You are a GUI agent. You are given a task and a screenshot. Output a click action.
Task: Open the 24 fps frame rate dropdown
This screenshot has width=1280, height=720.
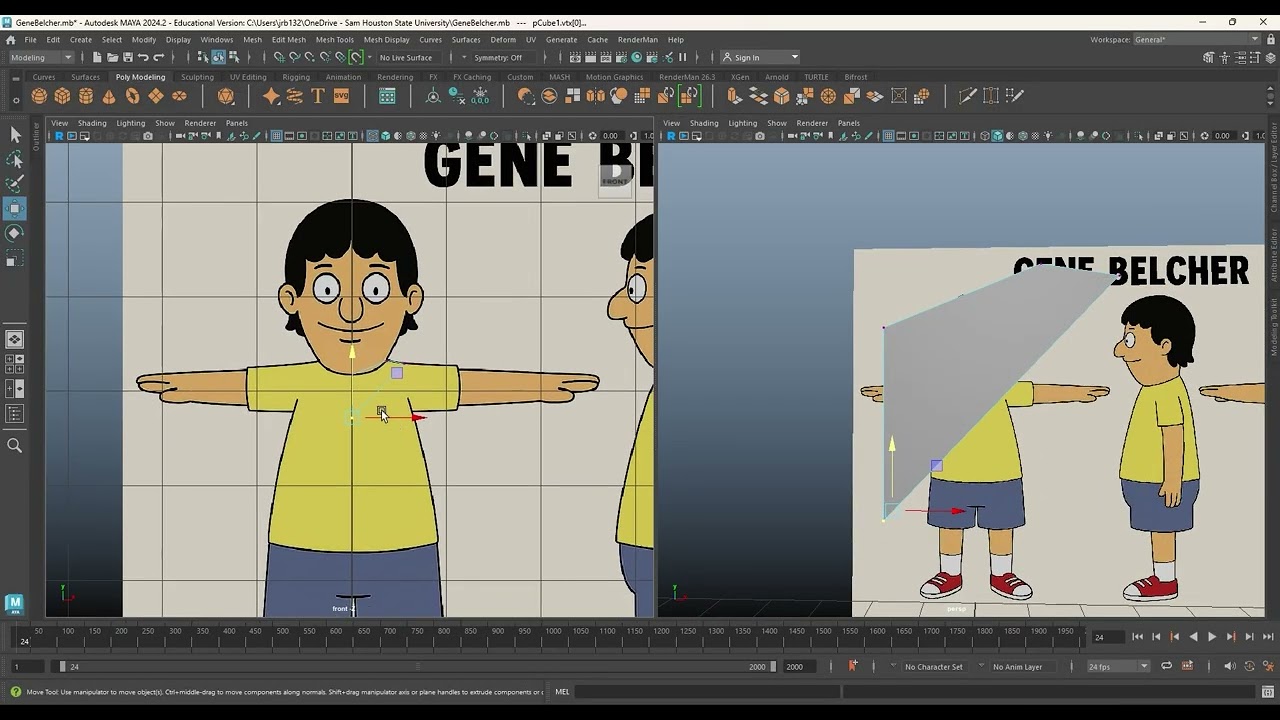(1117, 666)
